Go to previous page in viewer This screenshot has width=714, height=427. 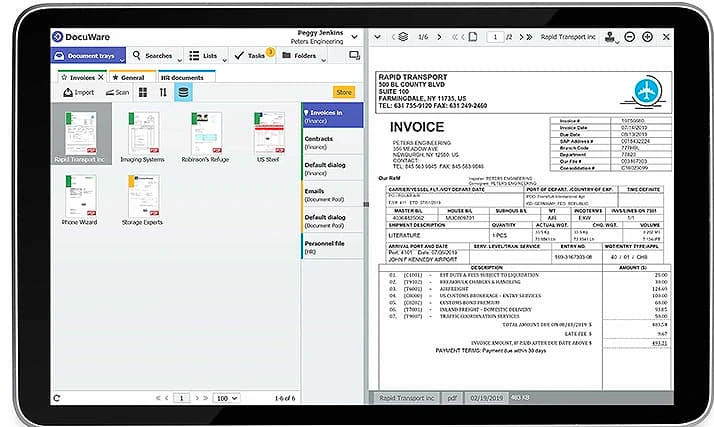pos(463,37)
